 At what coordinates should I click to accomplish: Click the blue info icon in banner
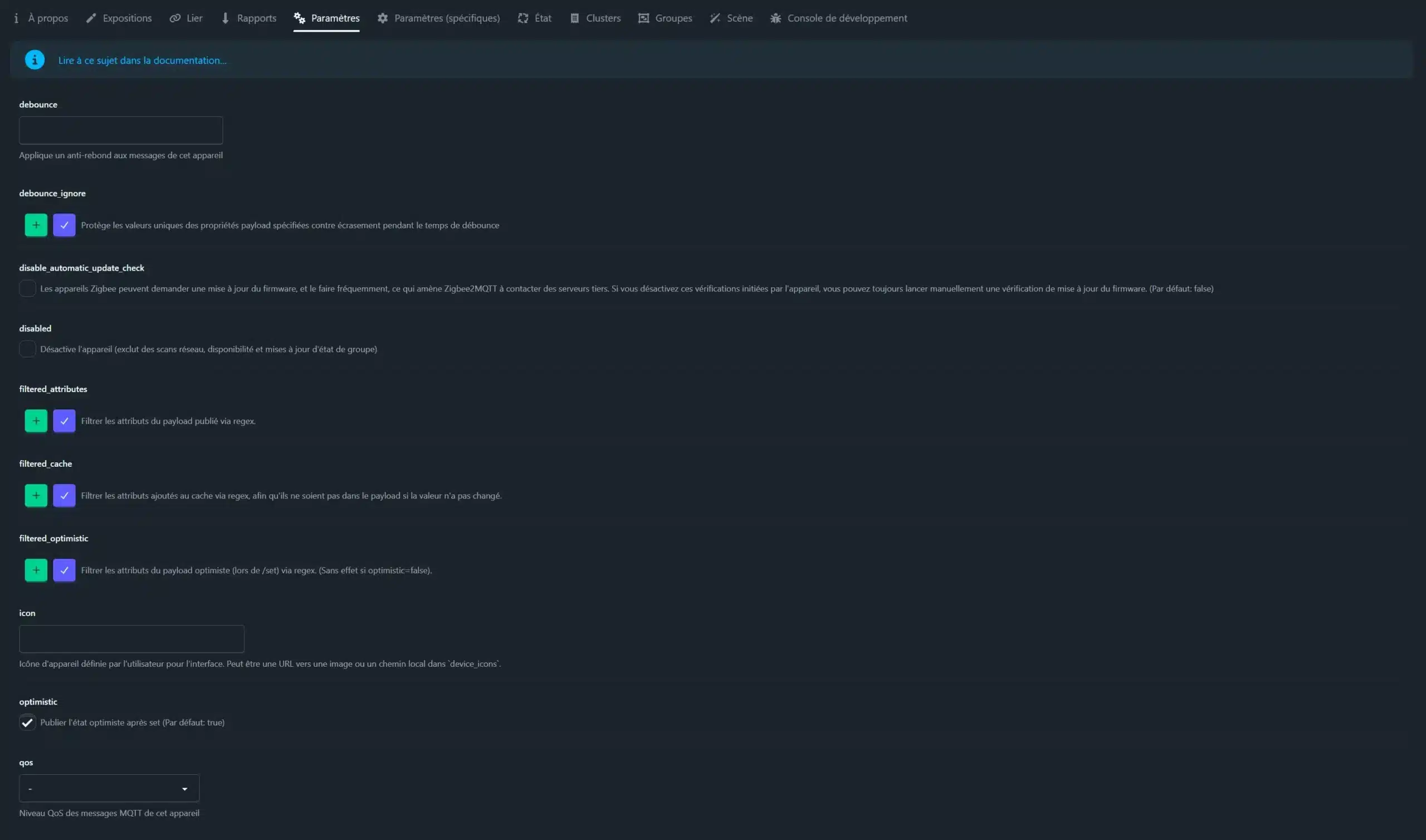35,60
